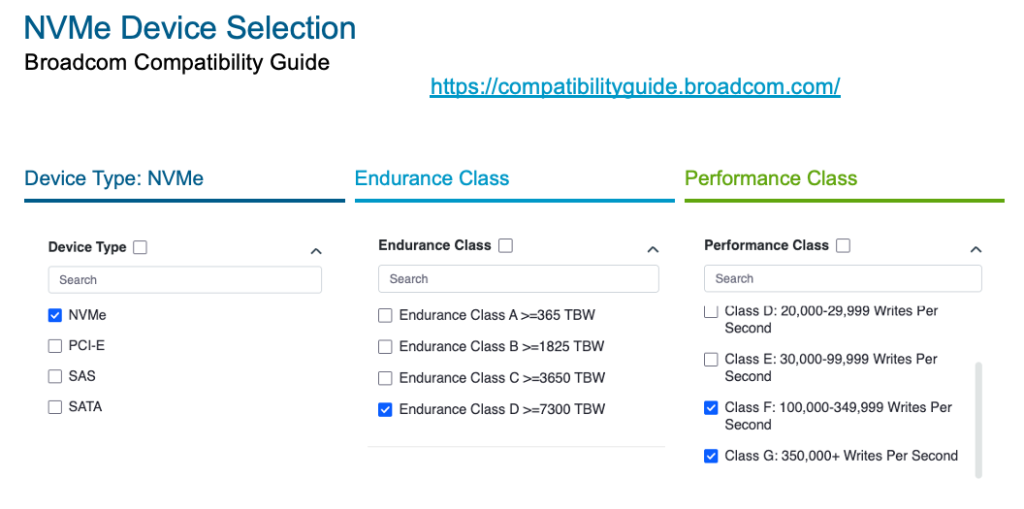
Task: Check Endurance Class A >=365 TBW
Action: 385,316
